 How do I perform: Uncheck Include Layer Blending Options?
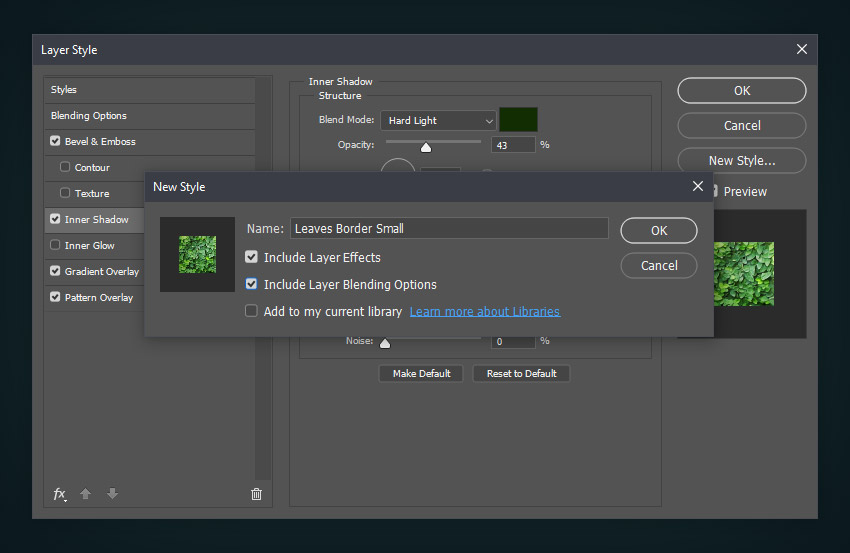(252, 285)
